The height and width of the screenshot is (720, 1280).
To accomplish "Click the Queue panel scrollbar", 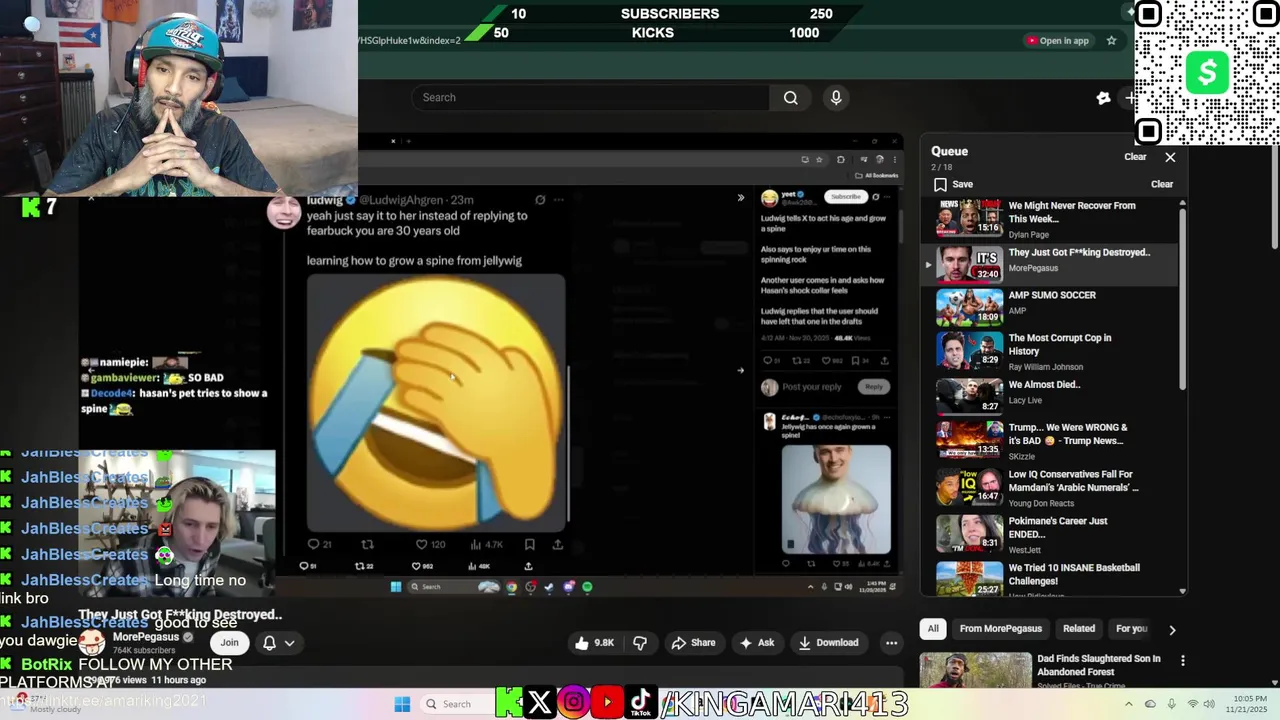I will coord(1183,299).
